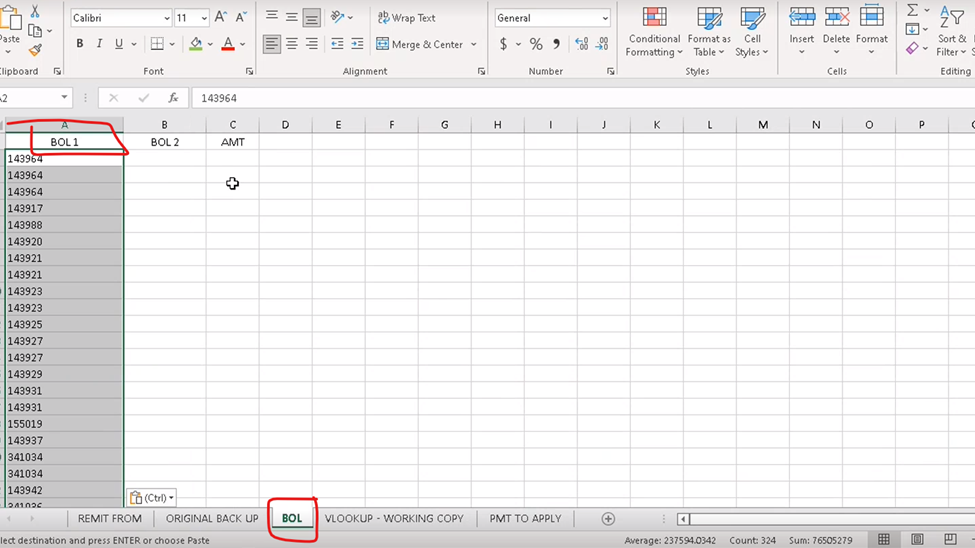This screenshot has height=548, width=975.
Task: Increase font size with larger A icon
Action: [x=221, y=17]
